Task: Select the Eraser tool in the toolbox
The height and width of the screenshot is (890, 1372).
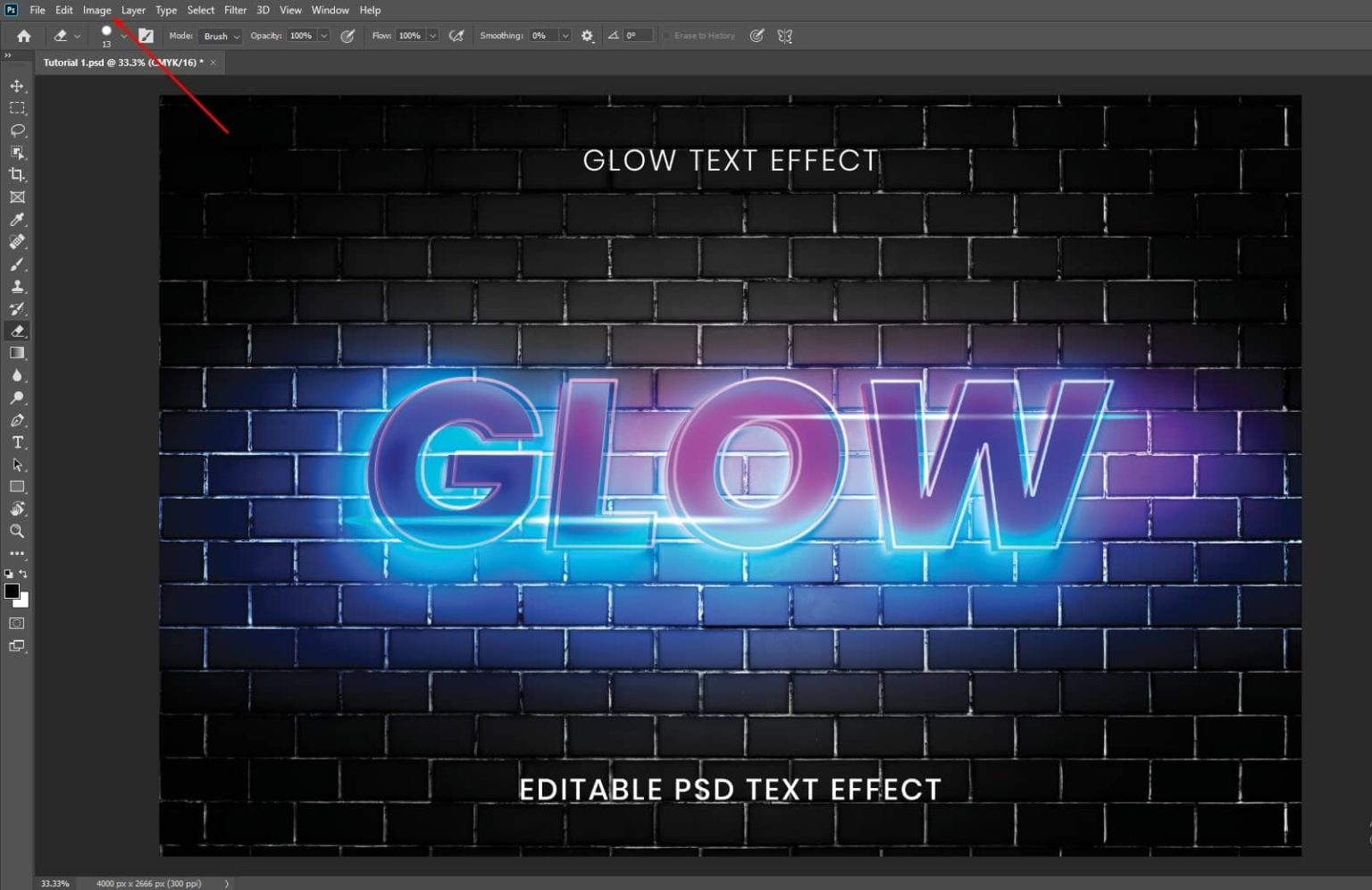Action: [17, 332]
